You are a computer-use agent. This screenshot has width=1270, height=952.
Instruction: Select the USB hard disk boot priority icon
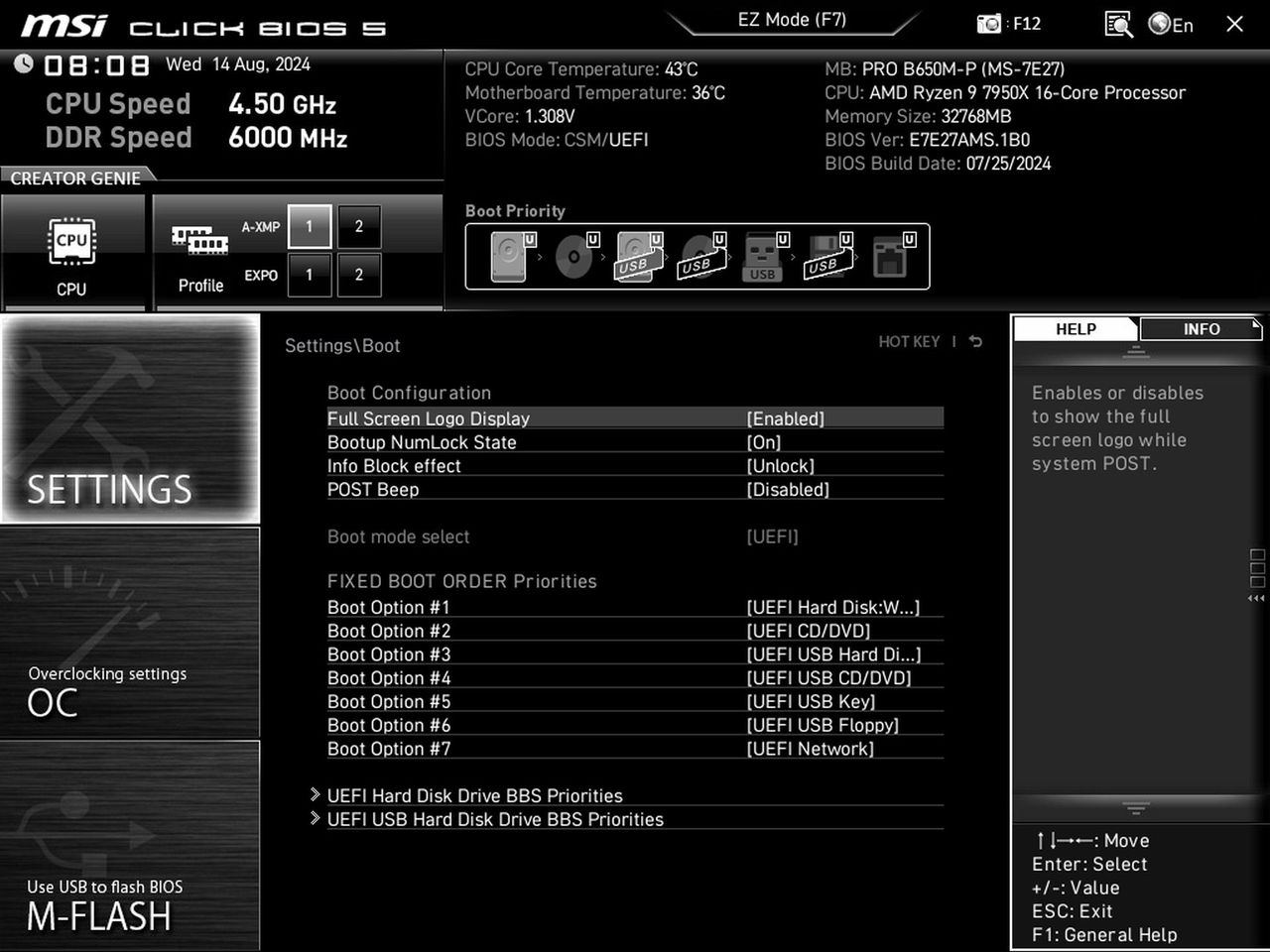(639, 256)
